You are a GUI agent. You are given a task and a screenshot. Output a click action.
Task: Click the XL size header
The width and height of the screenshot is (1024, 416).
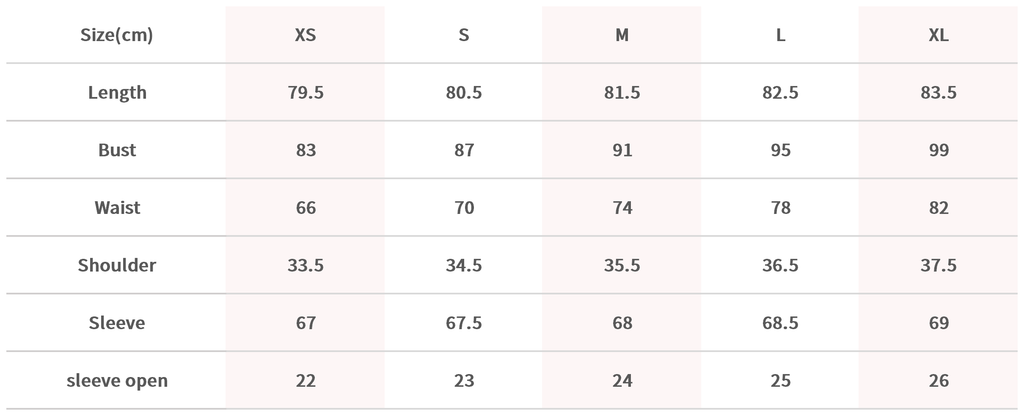tap(938, 35)
